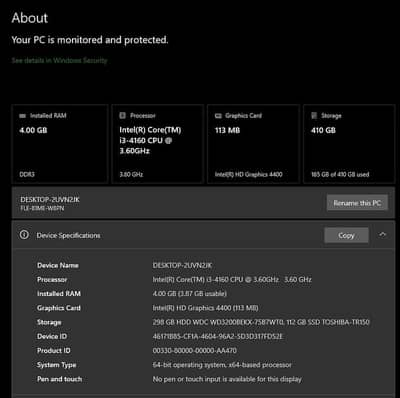Click the Graphics Card card icon
The height and width of the screenshot is (398, 400).
click(x=218, y=116)
